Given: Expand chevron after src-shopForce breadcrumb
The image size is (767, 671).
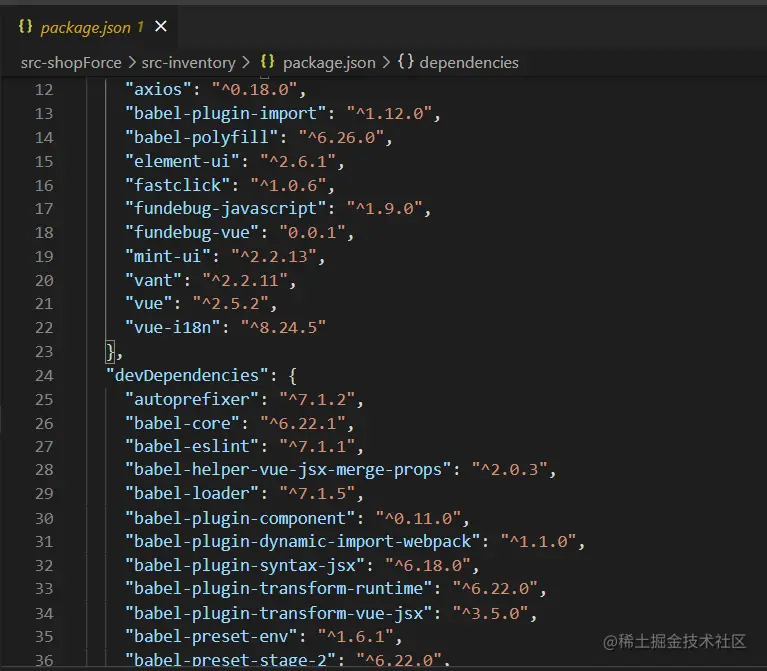Looking at the screenshot, I should pos(132,63).
